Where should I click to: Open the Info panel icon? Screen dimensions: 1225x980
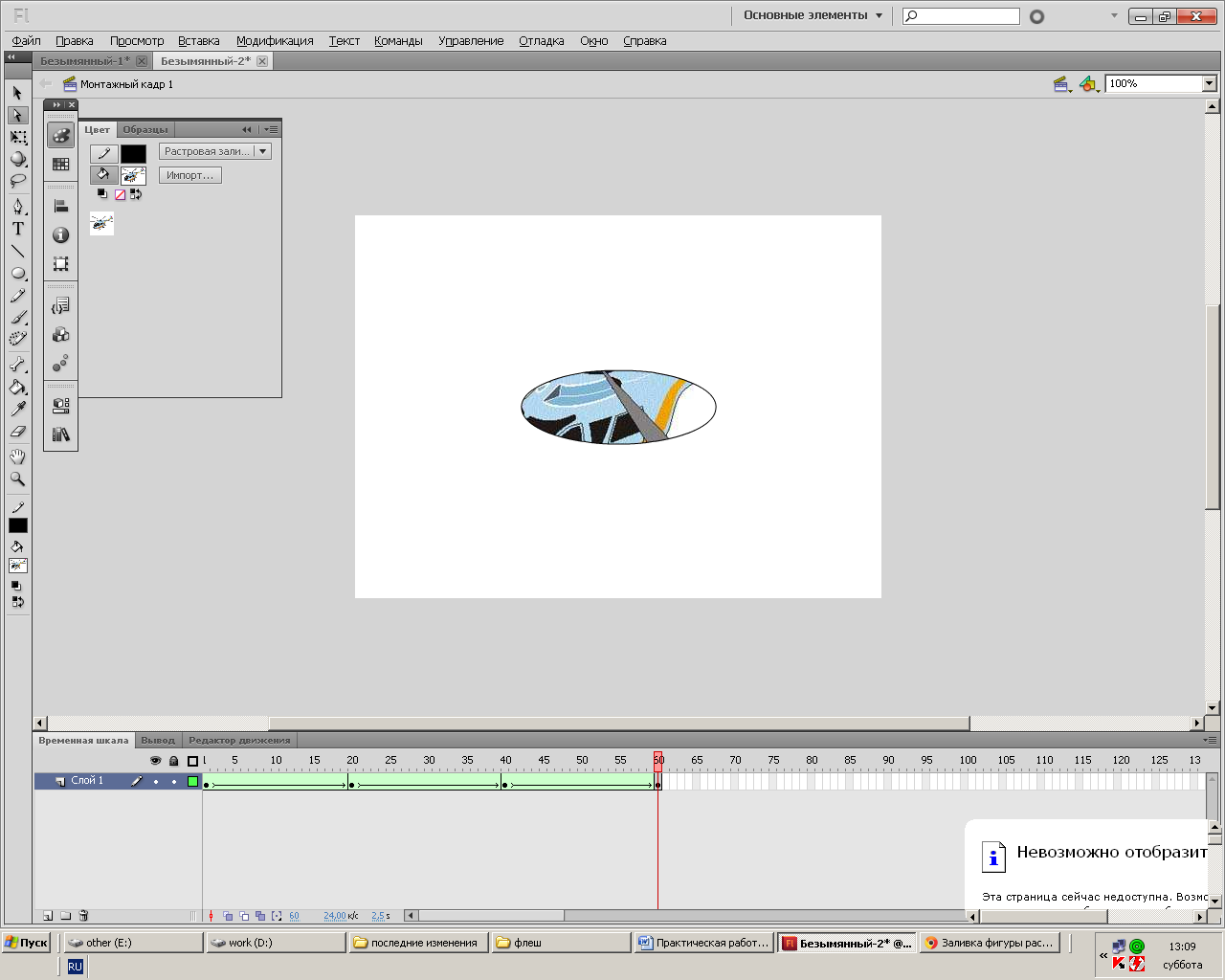pyautogui.click(x=60, y=234)
